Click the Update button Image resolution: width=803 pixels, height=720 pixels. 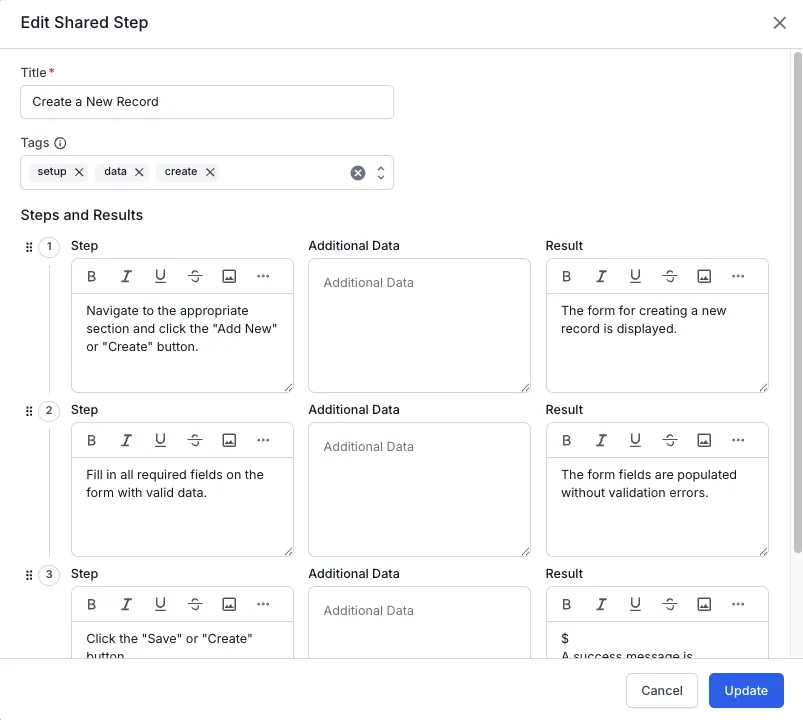click(746, 690)
